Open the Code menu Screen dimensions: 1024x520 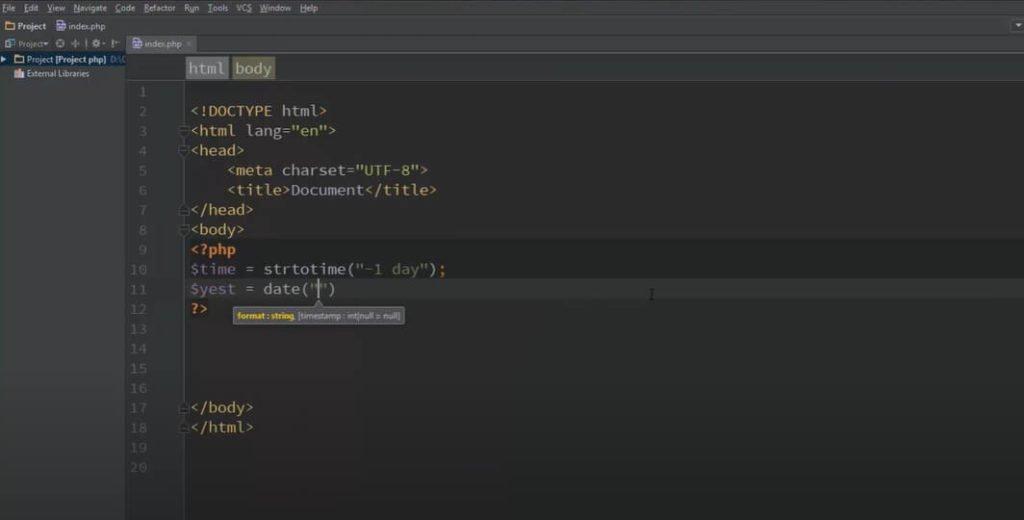pos(125,8)
